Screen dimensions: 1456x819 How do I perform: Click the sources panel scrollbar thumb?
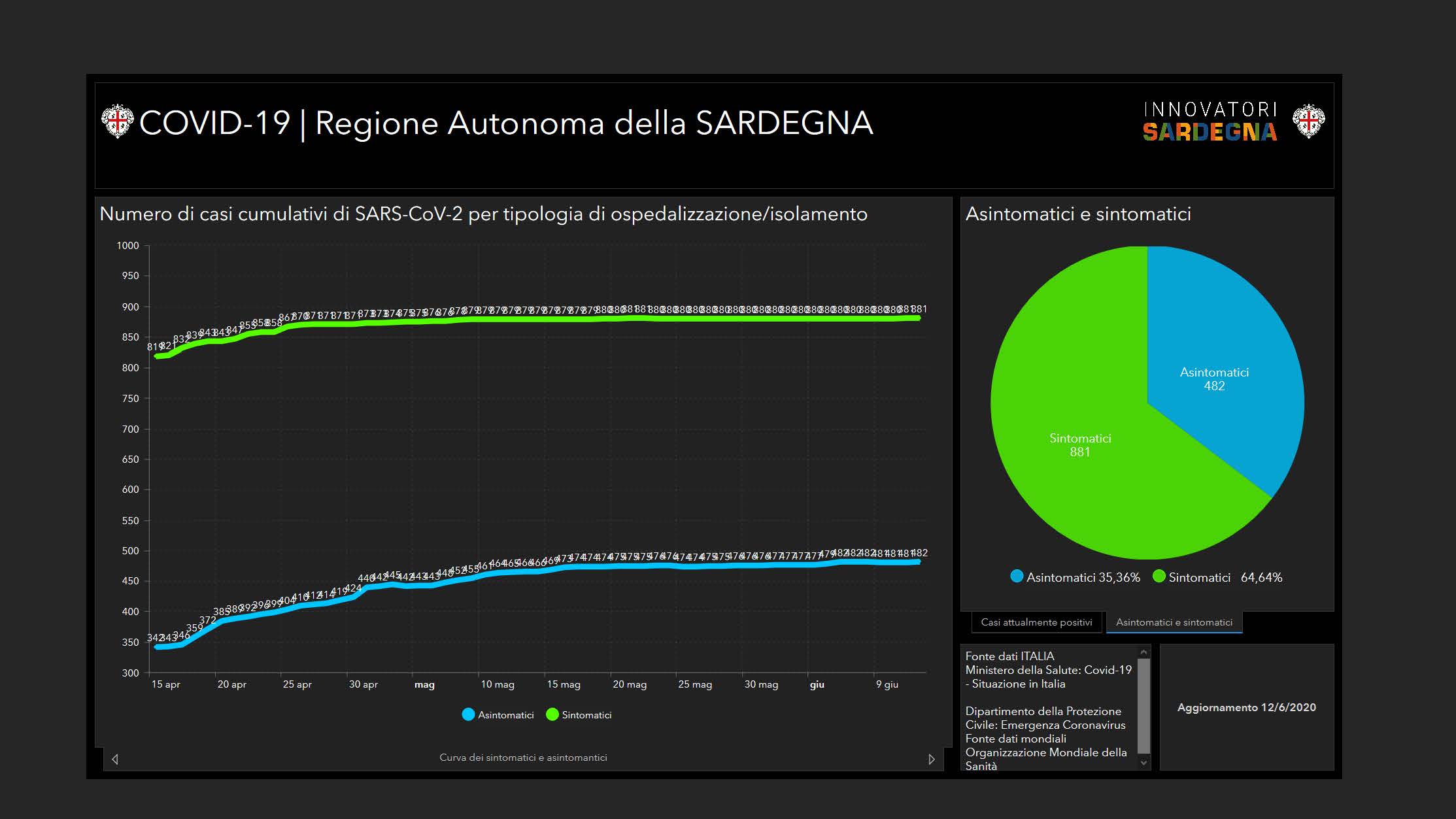1143,706
